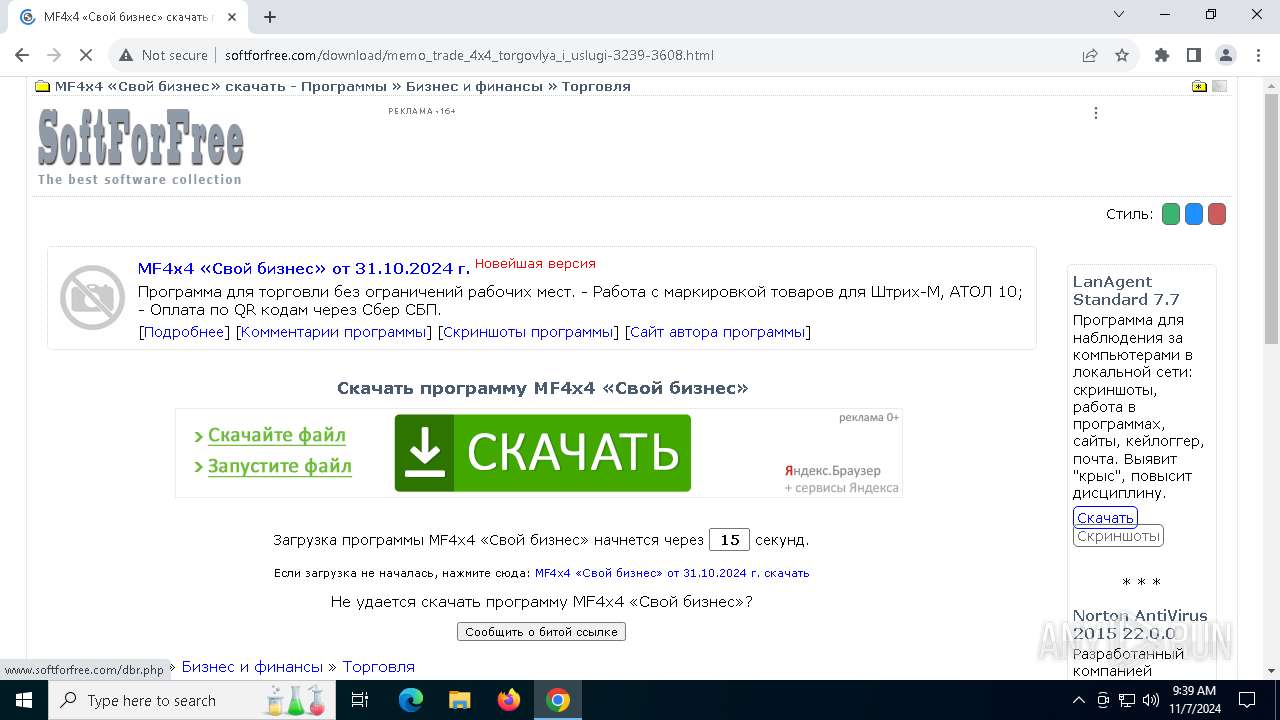The width and height of the screenshot is (1280, 720).
Task: Toggle the browser side panel
Action: (x=1194, y=55)
